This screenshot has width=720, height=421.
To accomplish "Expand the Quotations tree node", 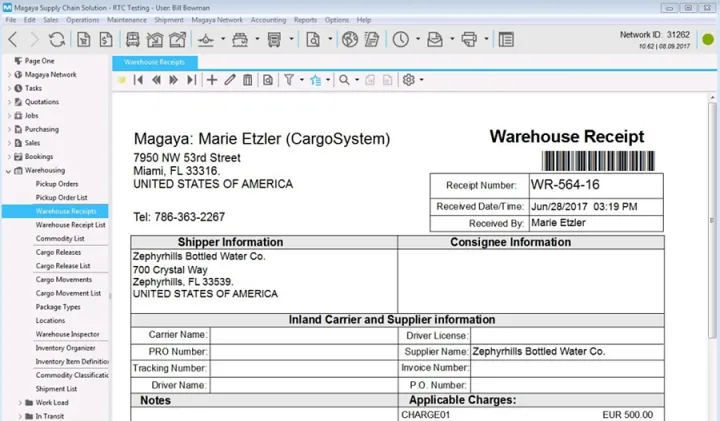I will tap(9, 102).
